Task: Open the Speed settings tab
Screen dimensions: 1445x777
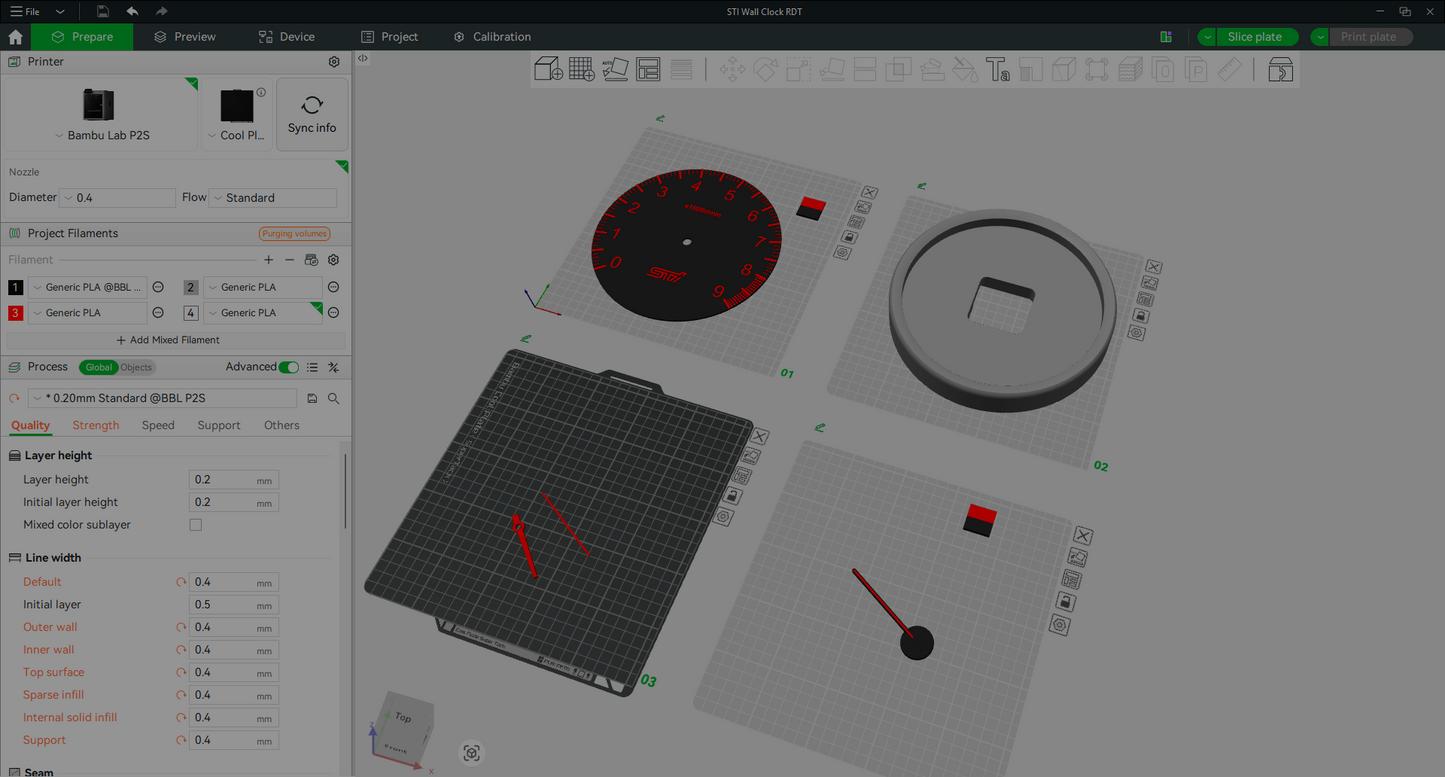Action: click(x=158, y=425)
